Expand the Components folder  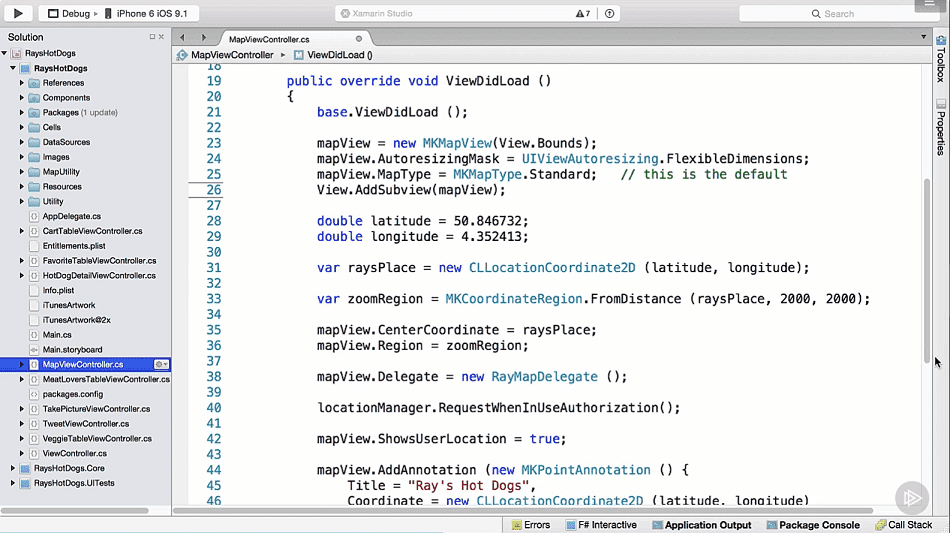click(22, 98)
